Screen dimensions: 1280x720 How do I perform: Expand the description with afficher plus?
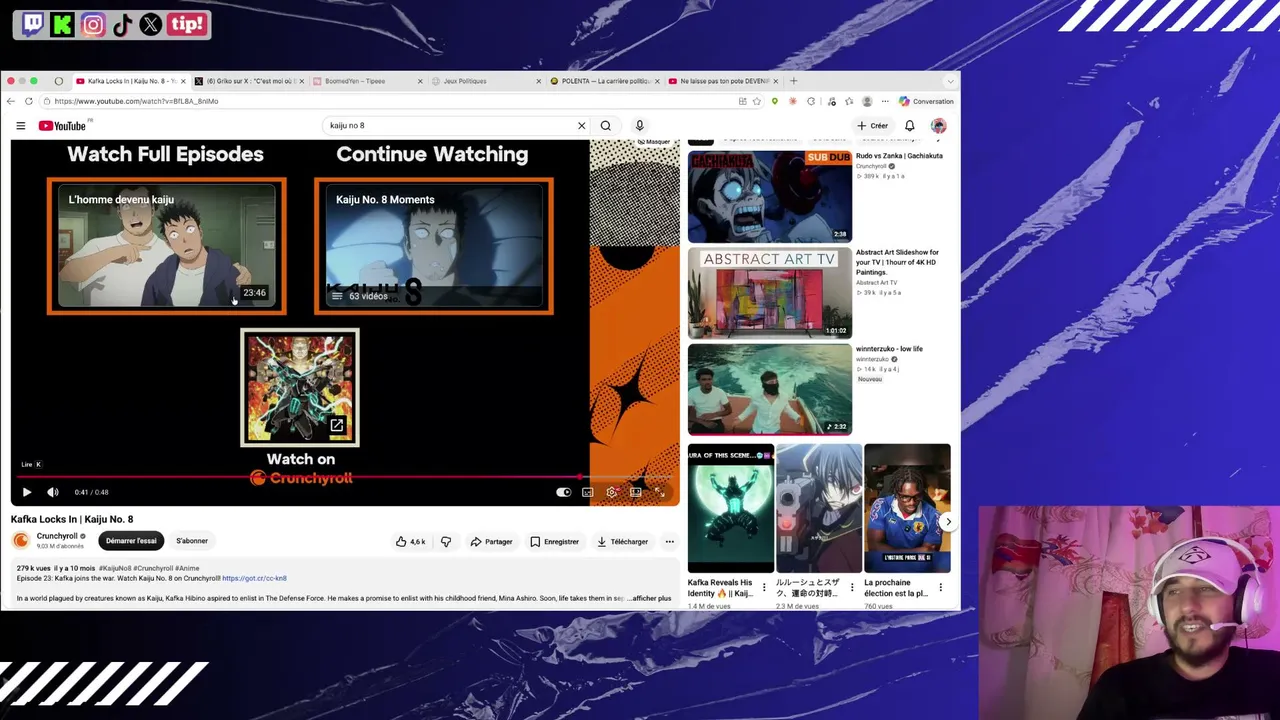coord(651,598)
